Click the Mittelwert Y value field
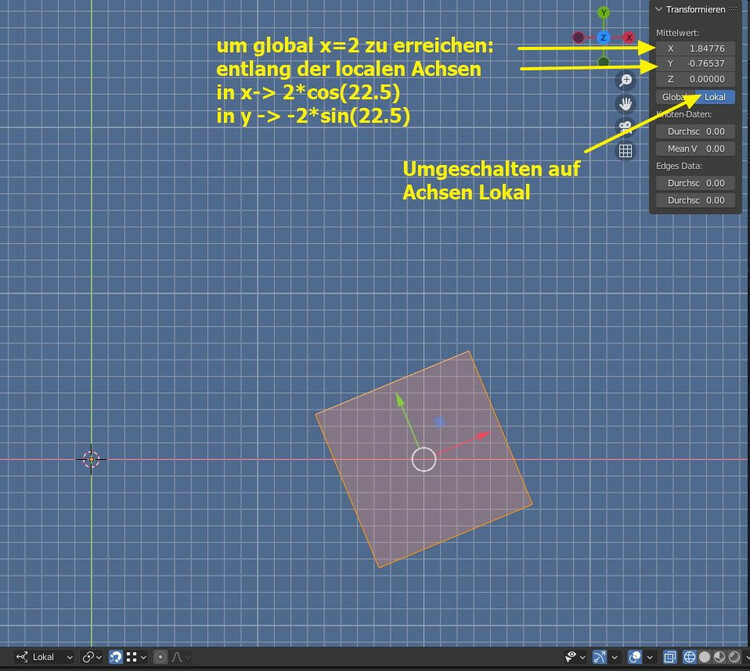Viewport: 750px width, 671px height. [695, 64]
